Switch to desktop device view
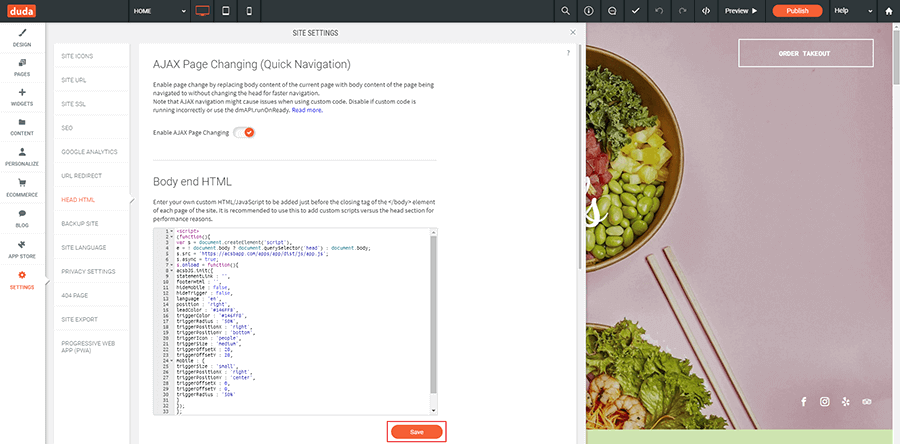This screenshot has width=900, height=444. tap(203, 11)
